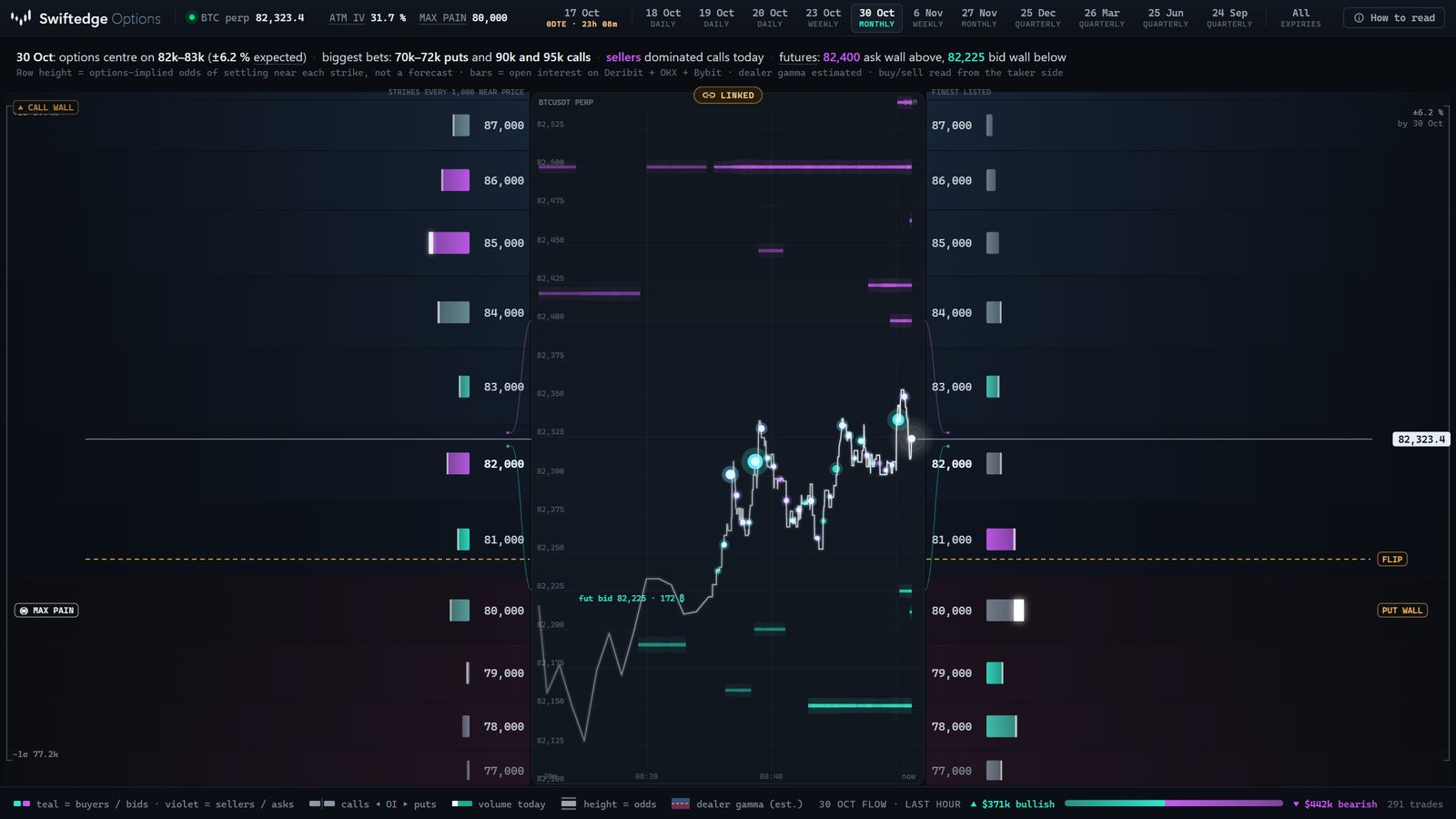Image resolution: width=1456 pixels, height=819 pixels.
Task: Click the height = odds legend icon
Action: pyautogui.click(x=569, y=804)
